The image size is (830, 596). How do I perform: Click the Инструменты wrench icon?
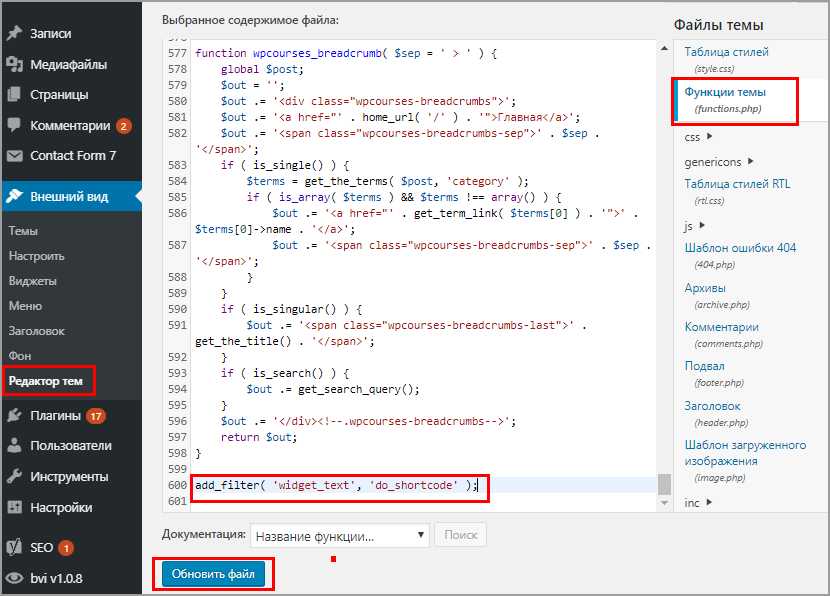point(14,477)
